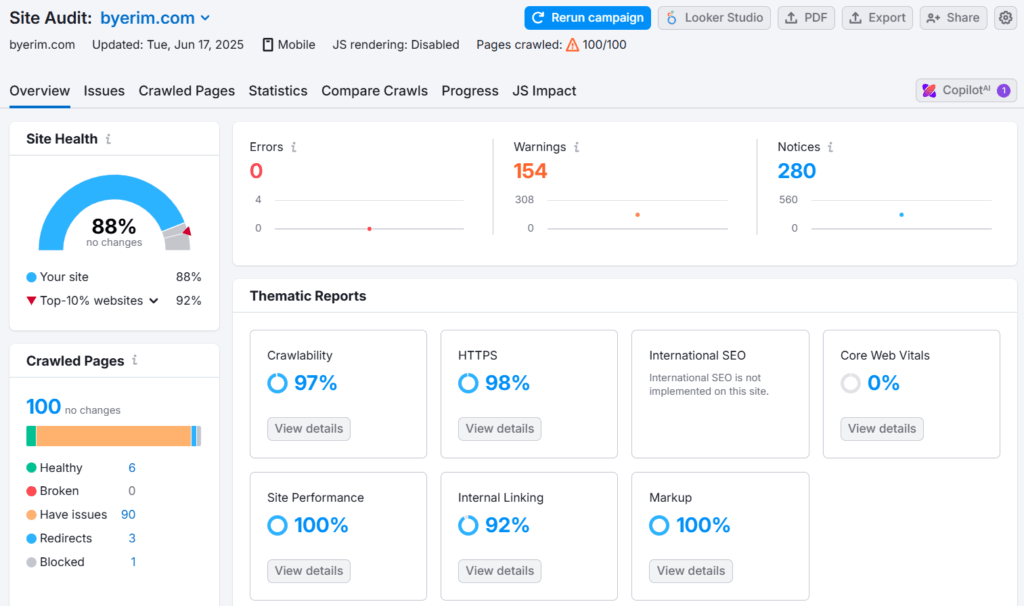
Task: View details for Crawlability
Action: (309, 429)
